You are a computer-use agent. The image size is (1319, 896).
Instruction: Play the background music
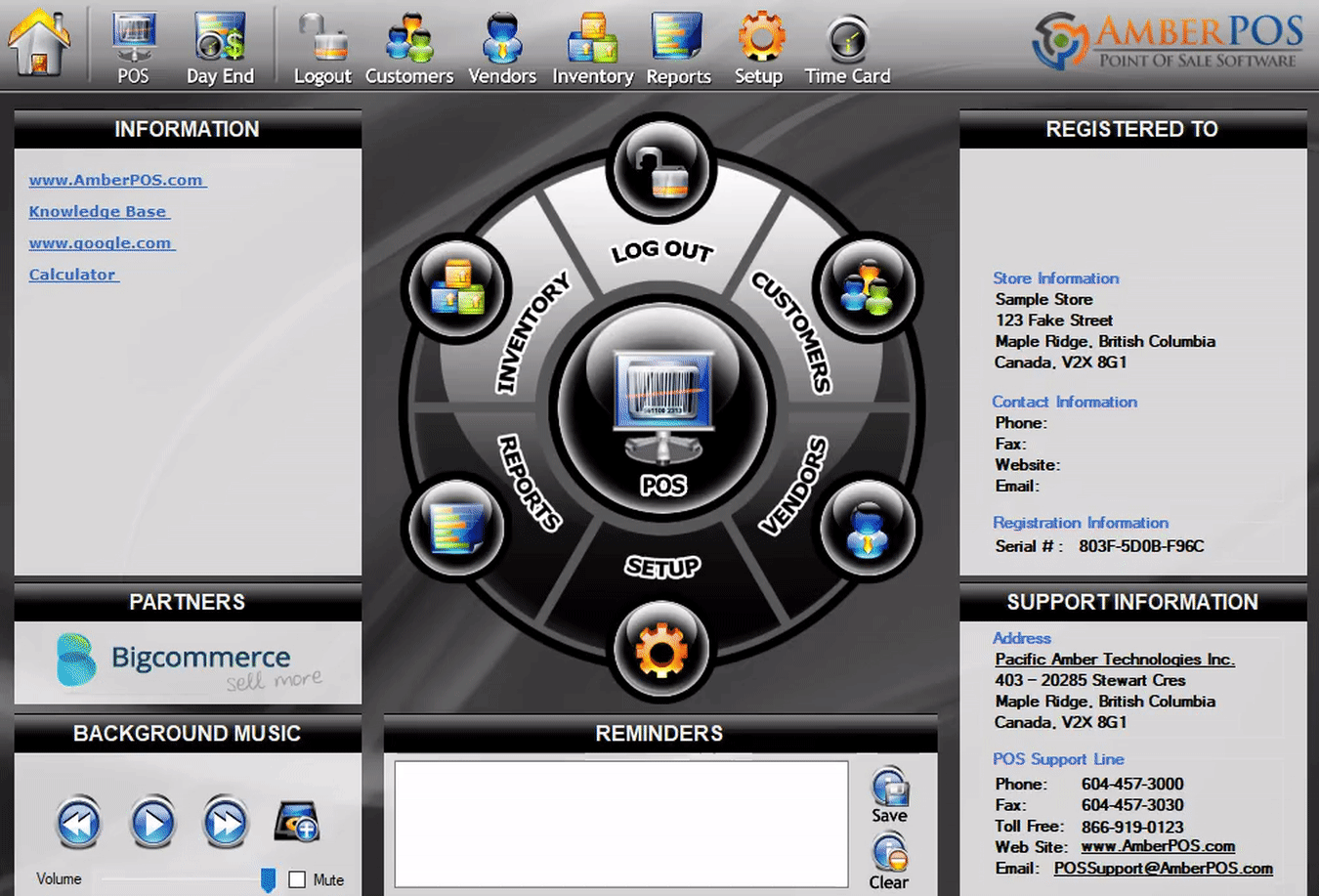tap(152, 823)
